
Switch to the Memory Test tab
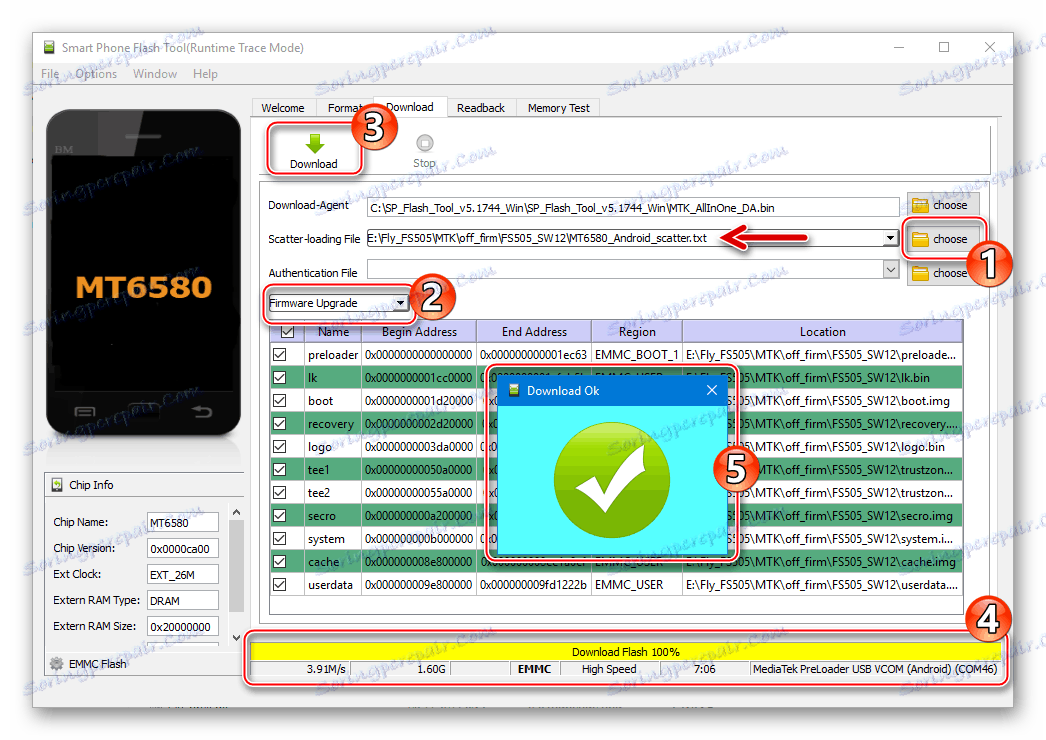pos(558,107)
